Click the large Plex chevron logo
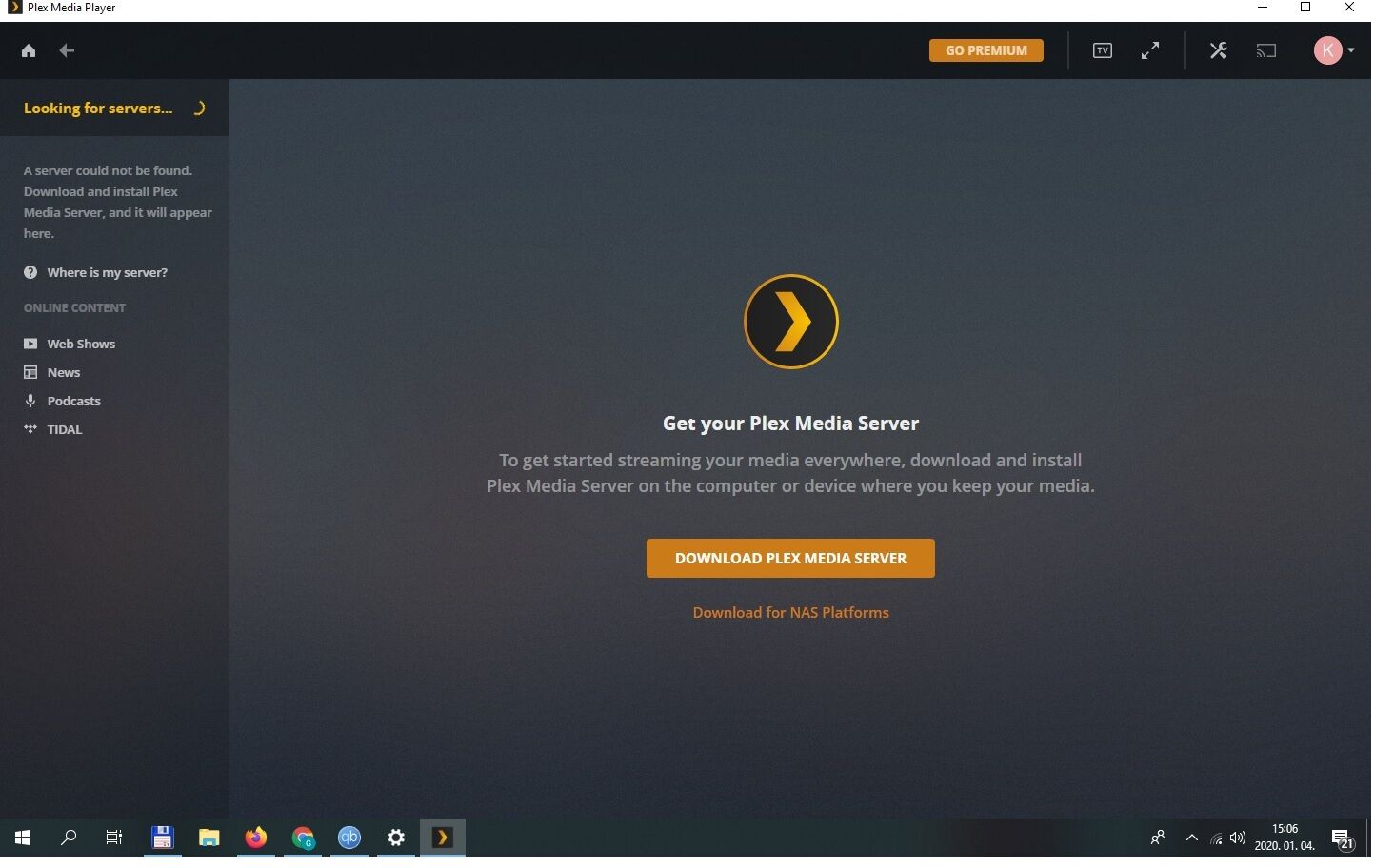The height and width of the screenshot is (868, 1375). click(793, 323)
